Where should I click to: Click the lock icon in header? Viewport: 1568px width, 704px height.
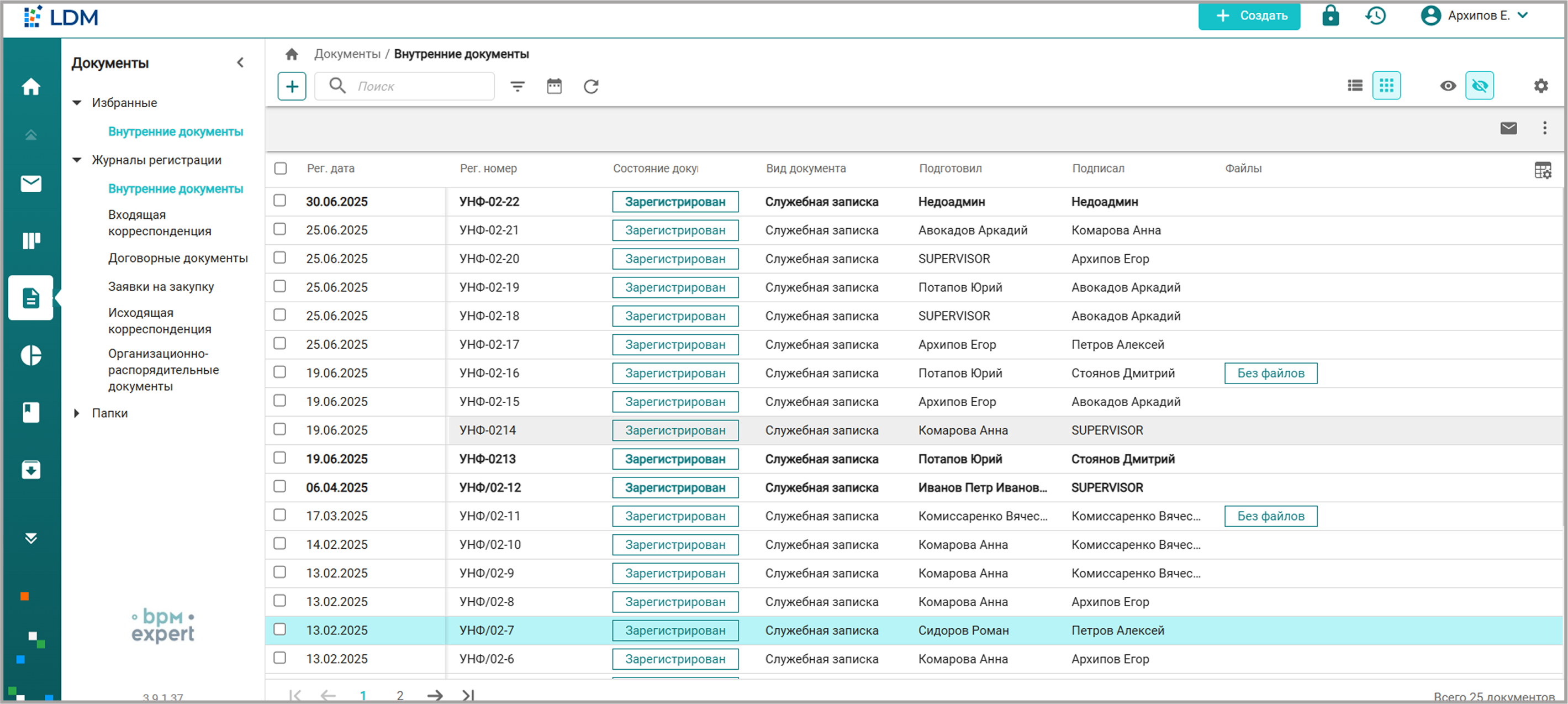1331,15
